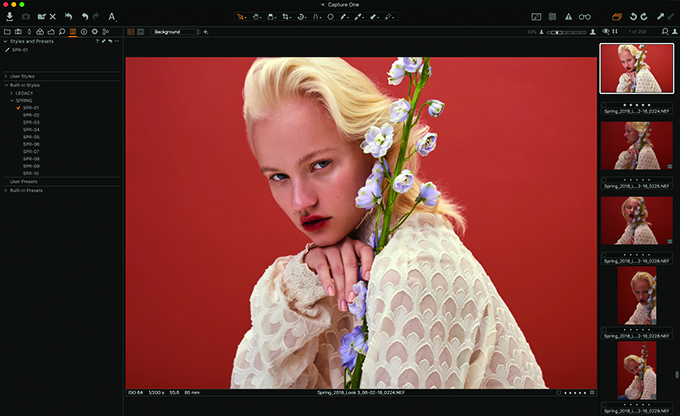The image size is (680, 416).
Task: Click the orange Edit selected variants icon
Action: pyautogui.click(x=617, y=16)
